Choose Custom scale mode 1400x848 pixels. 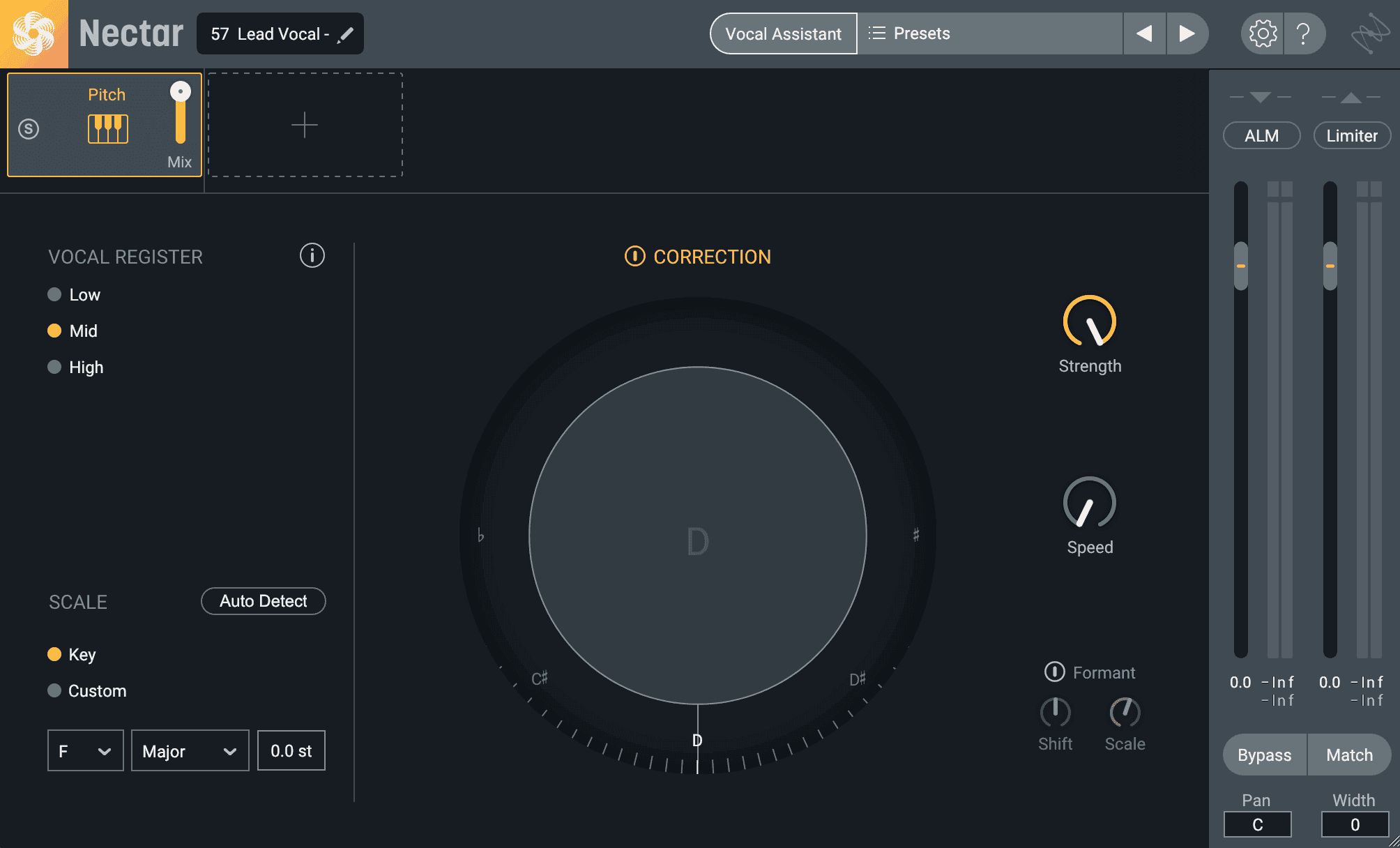(87, 691)
